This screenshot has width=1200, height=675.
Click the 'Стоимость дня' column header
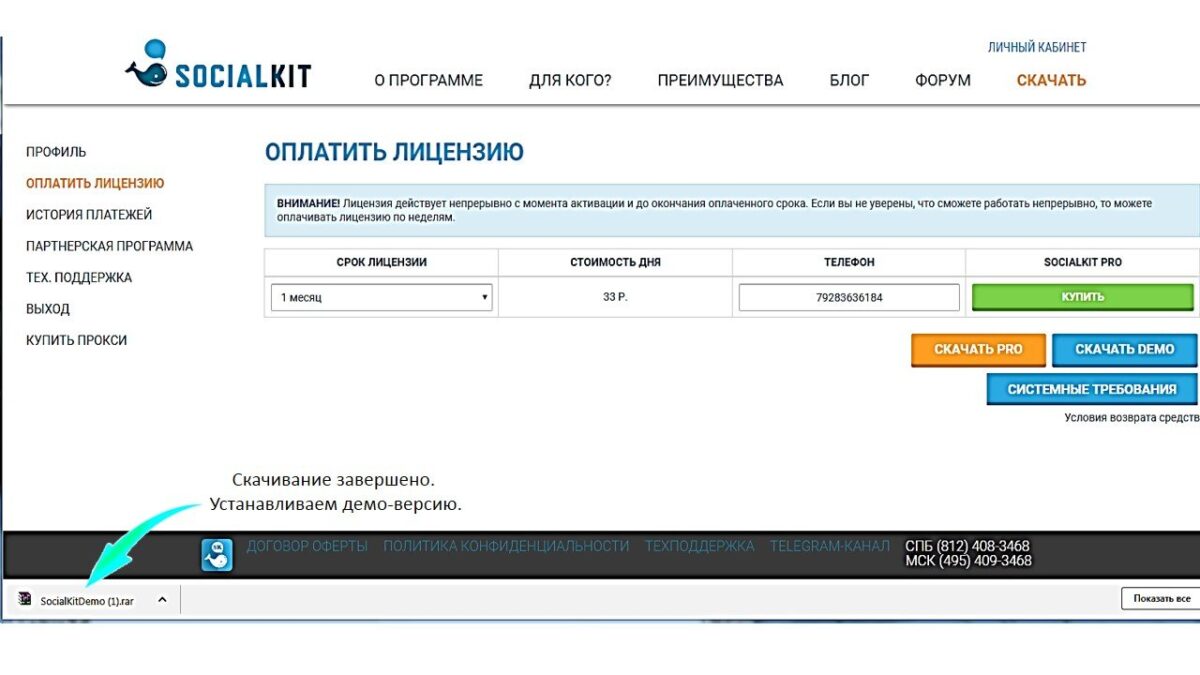[x=615, y=262]
